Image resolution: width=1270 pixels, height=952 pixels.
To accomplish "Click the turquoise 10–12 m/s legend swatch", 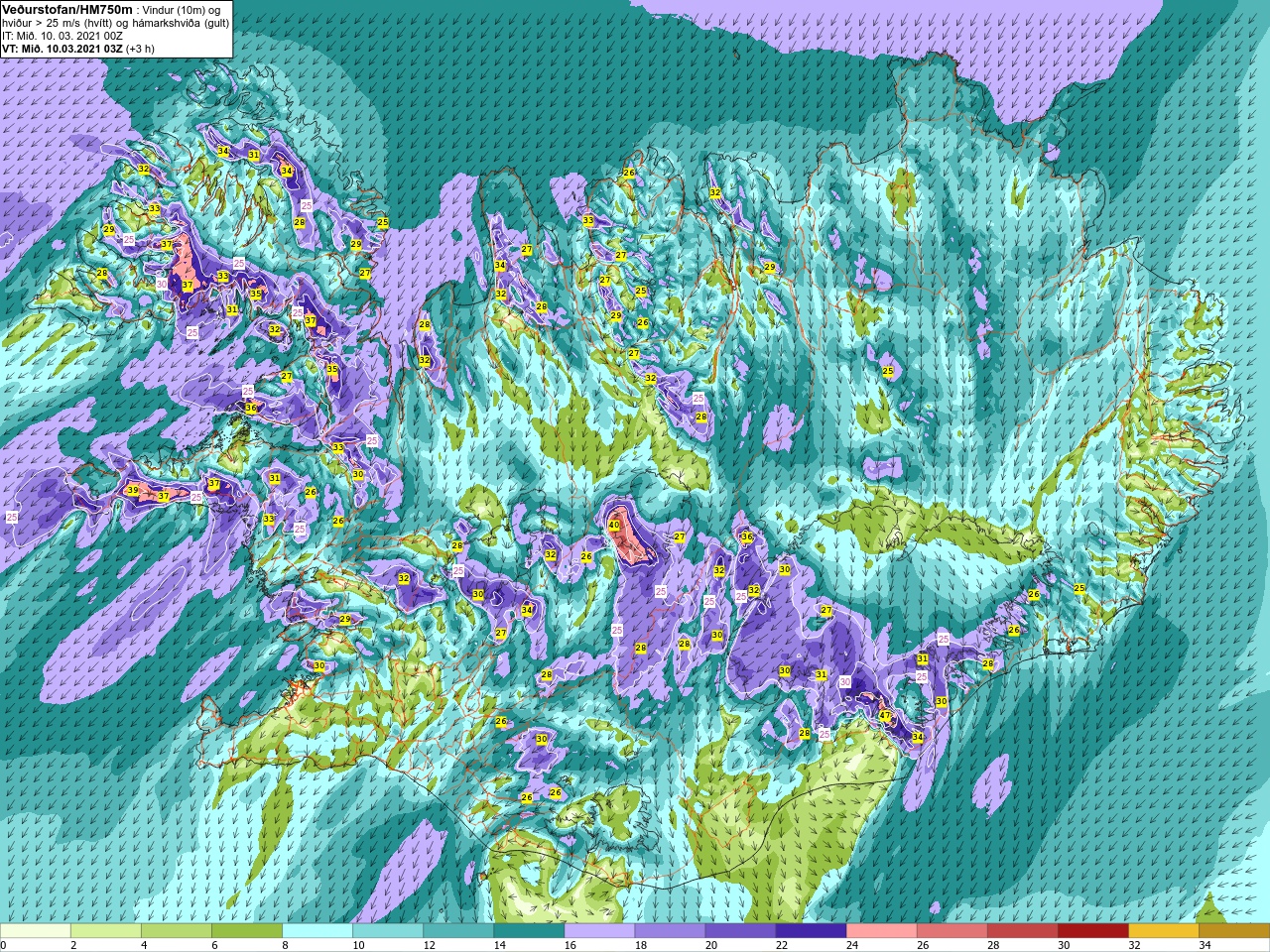I will (x=388, y=931).
